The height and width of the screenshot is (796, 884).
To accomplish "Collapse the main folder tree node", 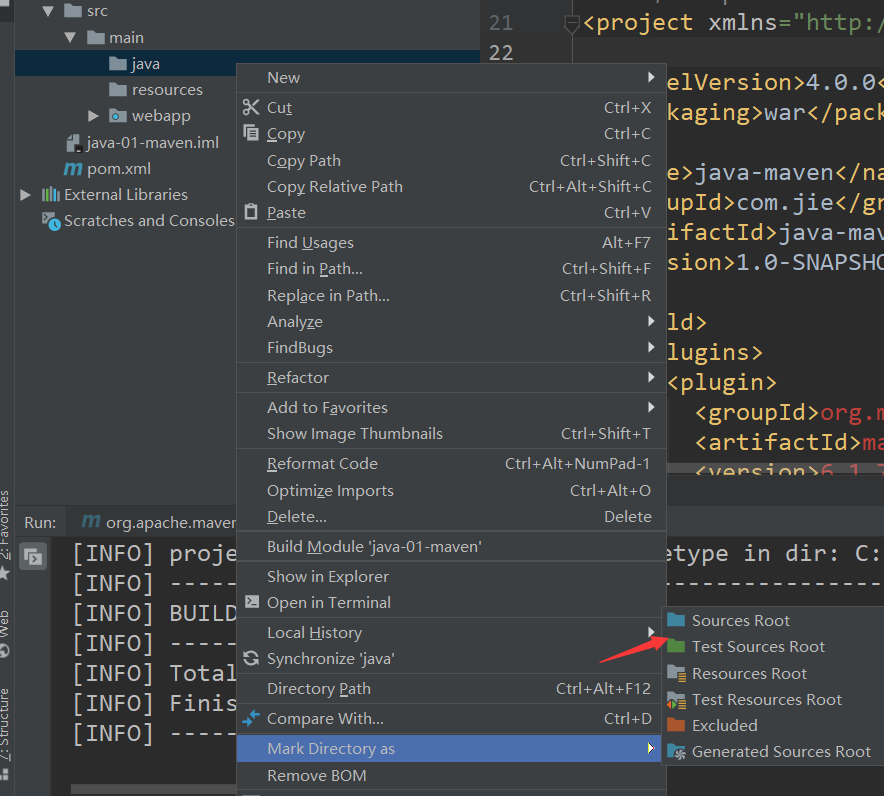I will click(70, 38).
